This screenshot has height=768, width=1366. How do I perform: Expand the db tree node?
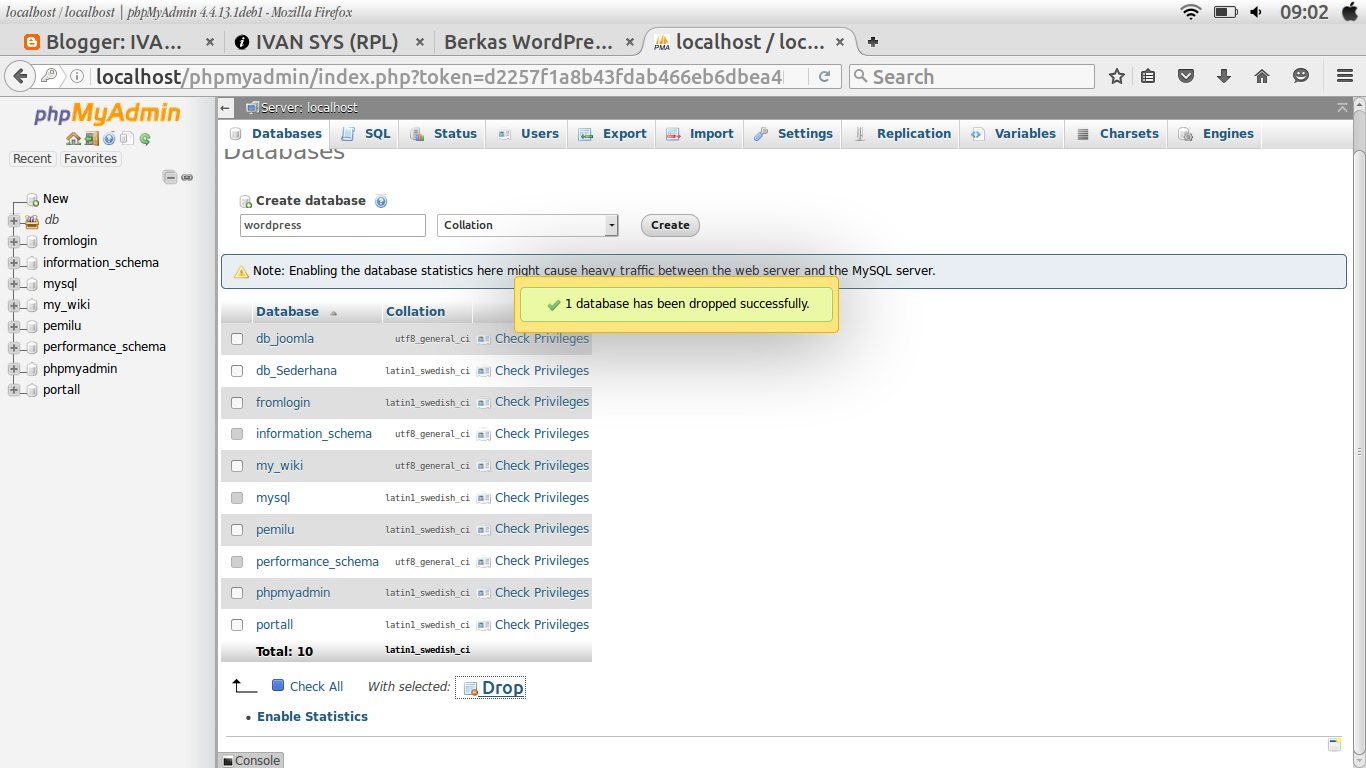click(14, 220)
